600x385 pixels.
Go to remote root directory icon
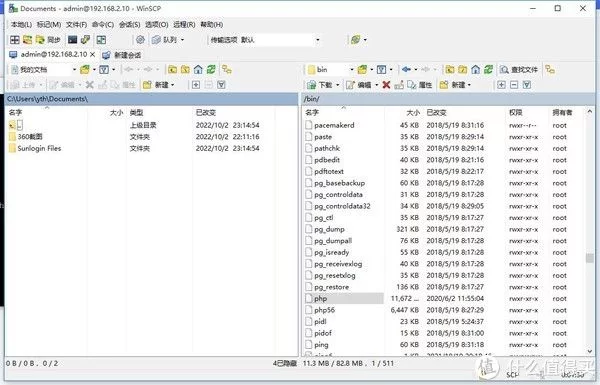(x=463, y=70)
